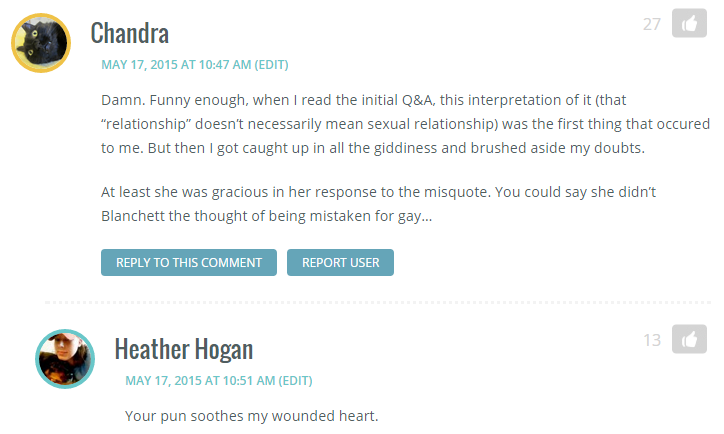
Task: Click the Report User button
Action: (x=340, y=263)
